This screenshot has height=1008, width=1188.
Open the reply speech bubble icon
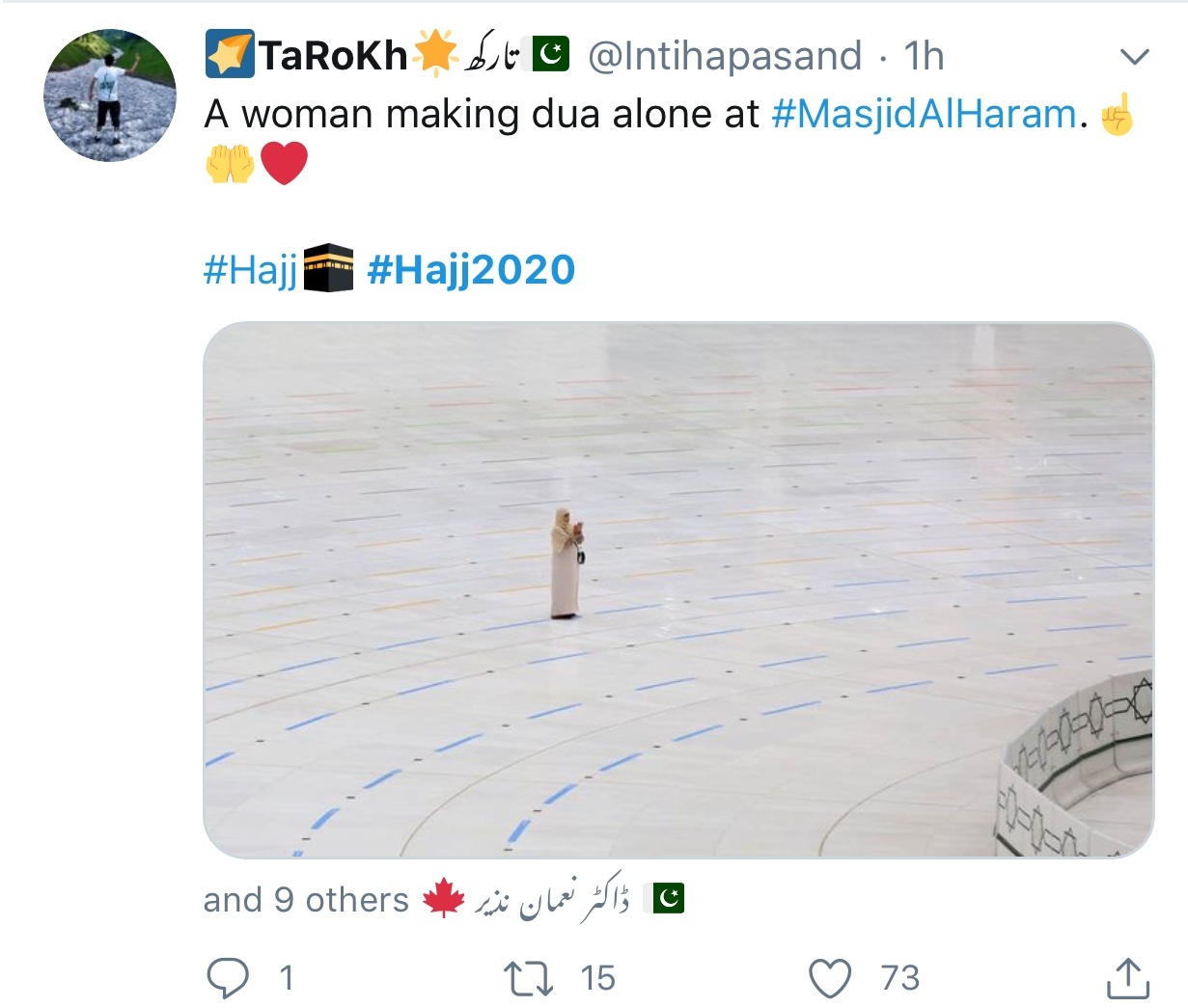tap(228, 978)
